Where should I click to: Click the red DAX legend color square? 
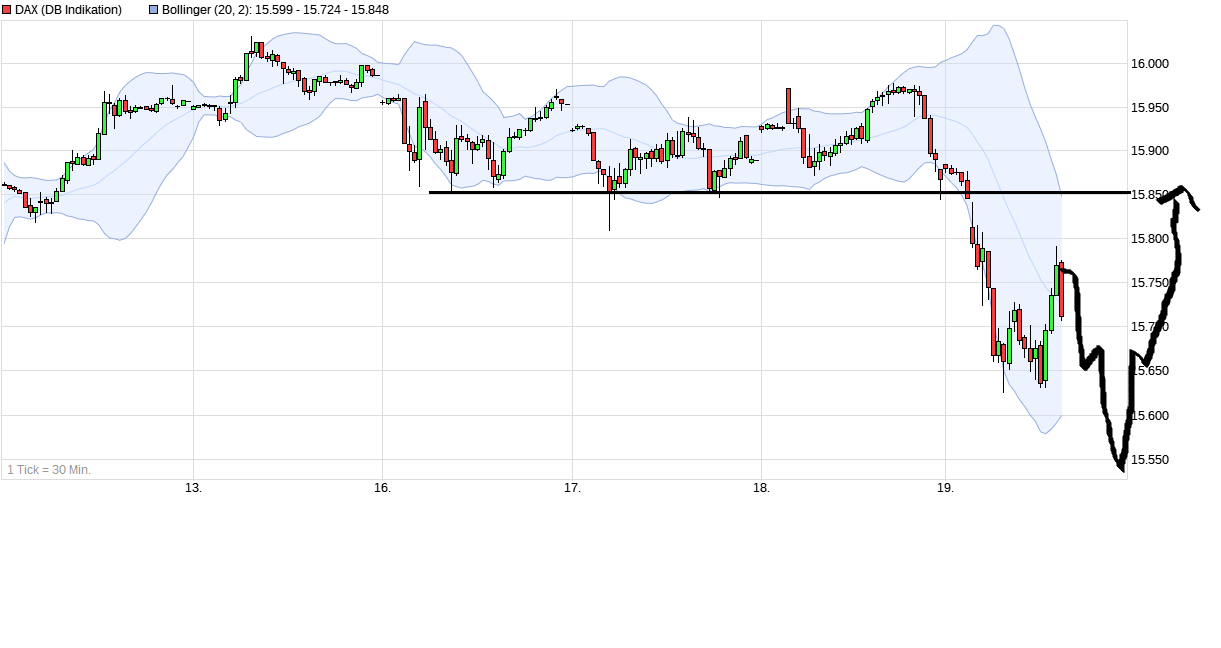(x=6, y=10)
